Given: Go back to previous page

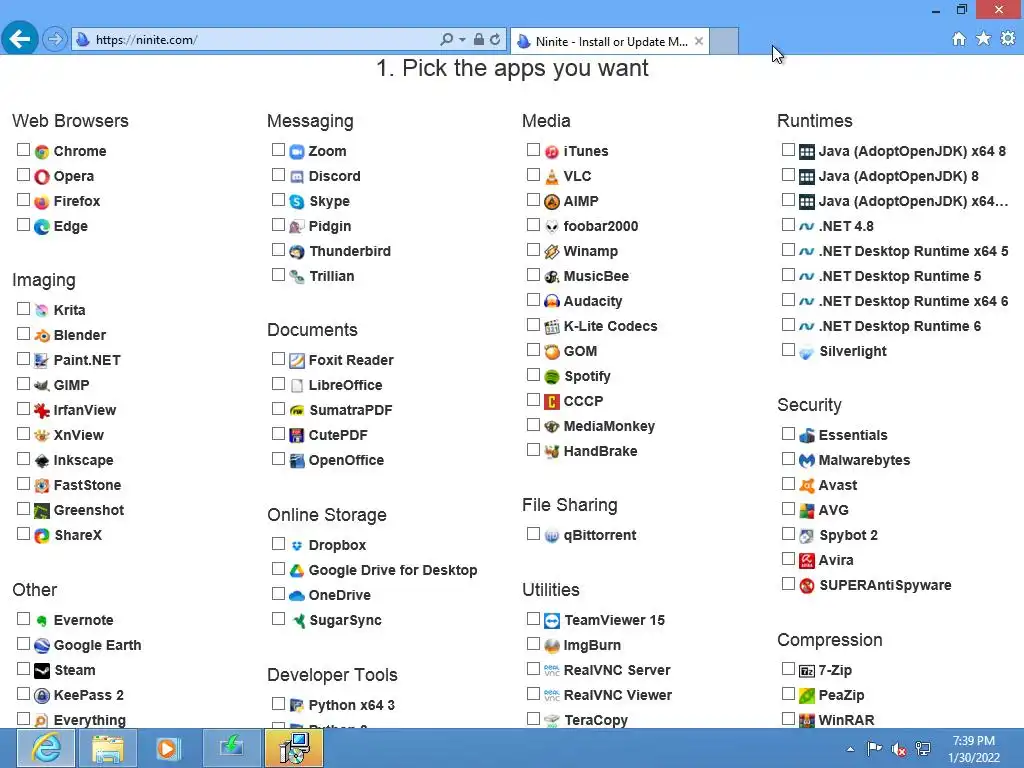Looking at the screenshot, I should coord(20,39).
